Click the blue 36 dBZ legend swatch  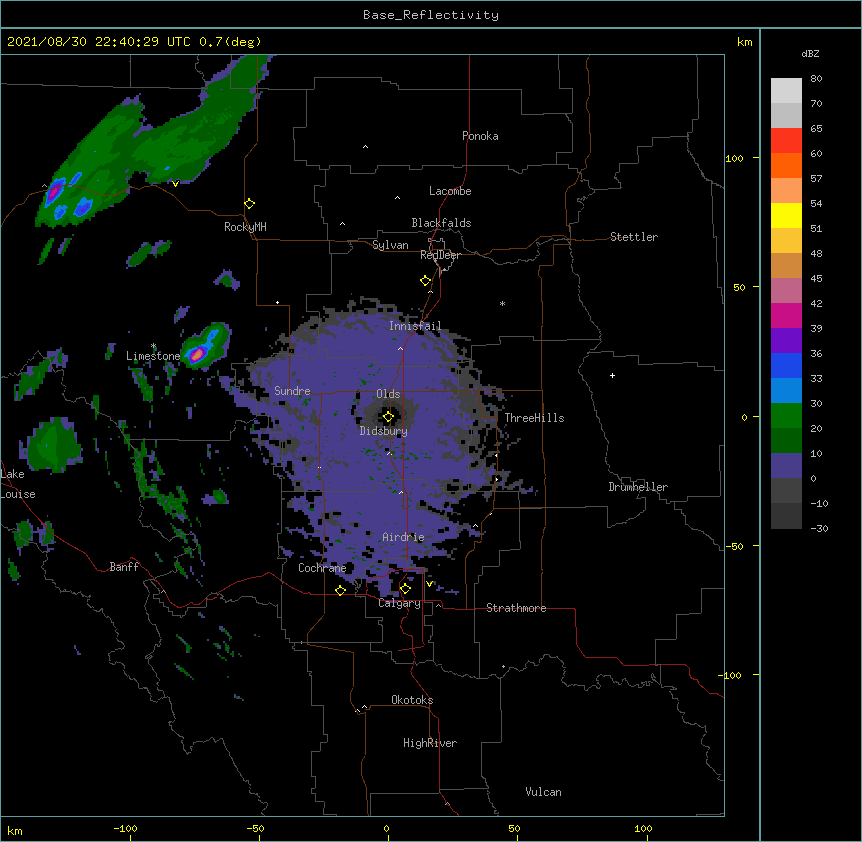coord(786,365)
